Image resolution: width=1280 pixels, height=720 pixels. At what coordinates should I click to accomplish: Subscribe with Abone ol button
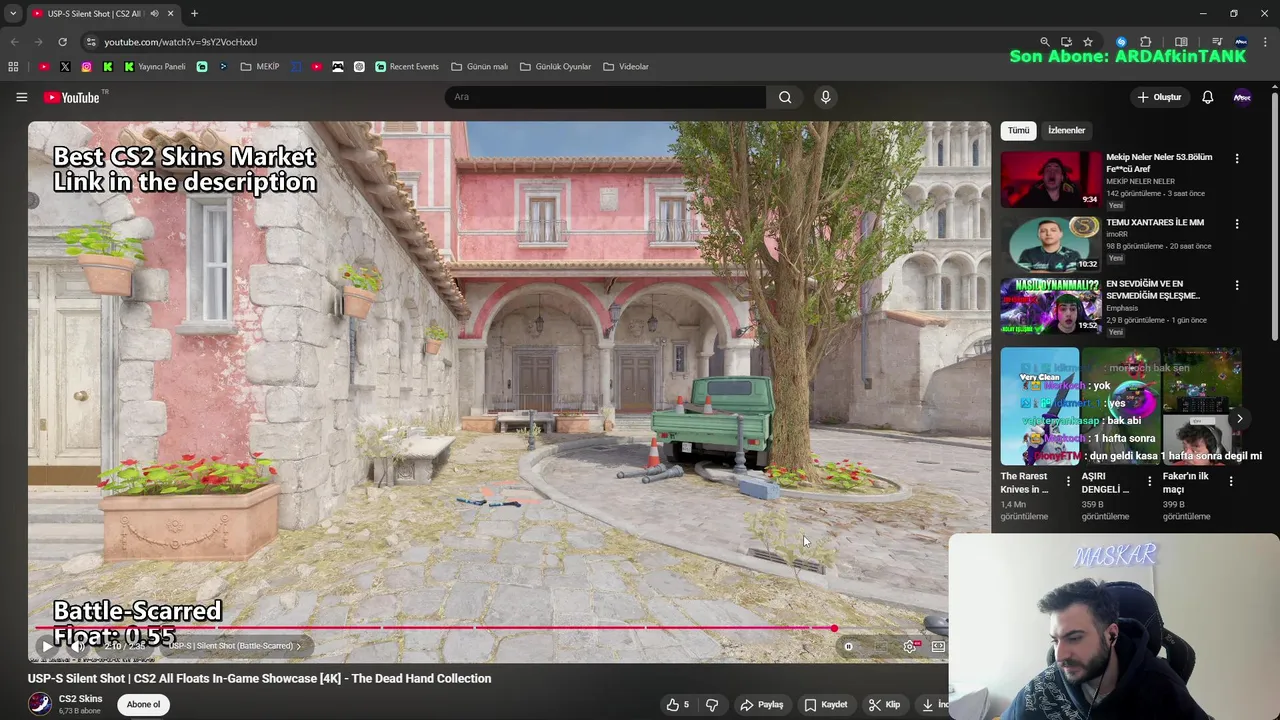(x=143, y=705)
